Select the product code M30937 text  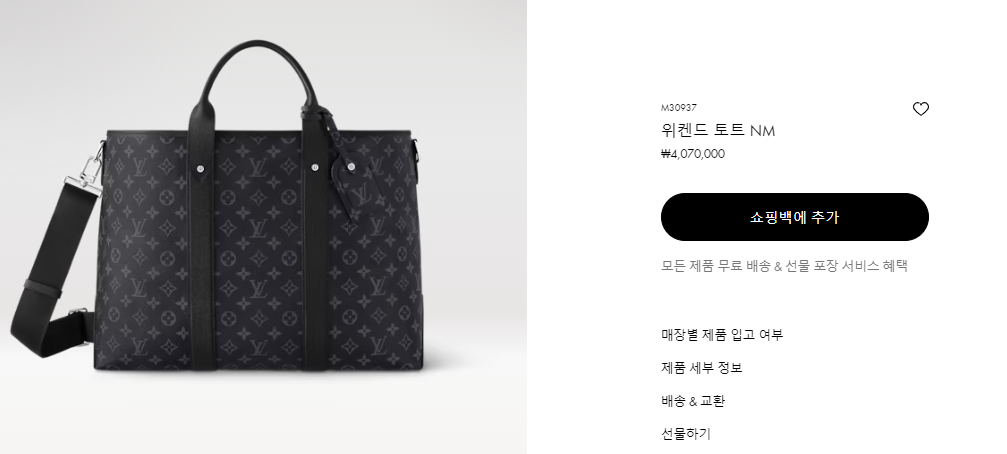678,108
